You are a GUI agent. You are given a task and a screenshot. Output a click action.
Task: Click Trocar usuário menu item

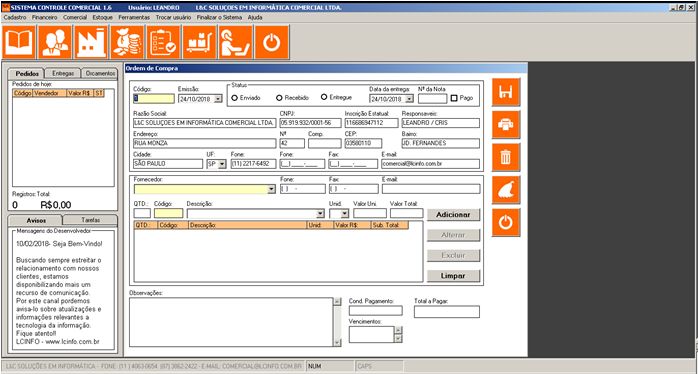click(x=173, y=17)
